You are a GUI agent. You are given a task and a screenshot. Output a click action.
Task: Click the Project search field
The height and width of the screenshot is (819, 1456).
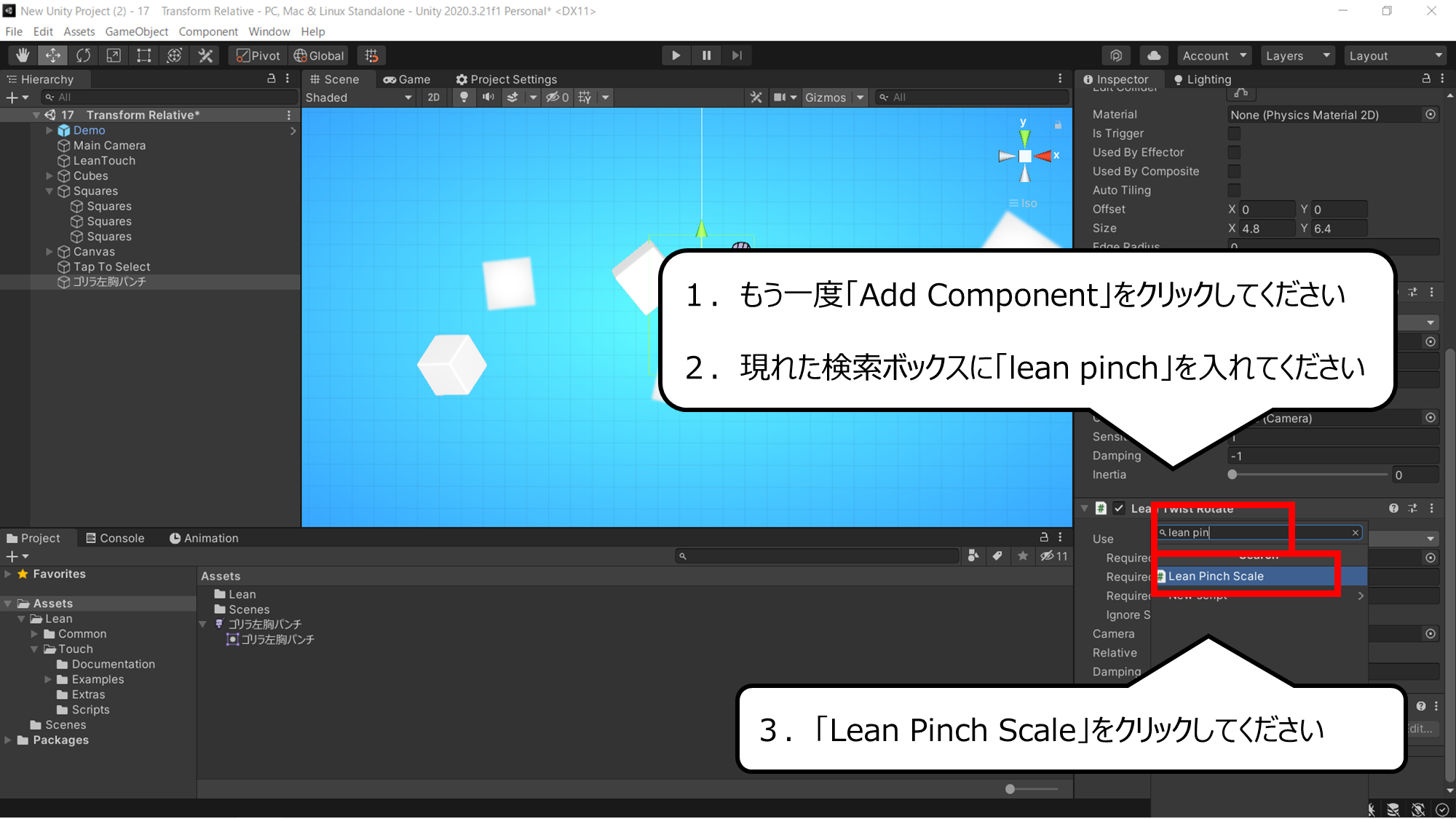(x=818, y=556)
